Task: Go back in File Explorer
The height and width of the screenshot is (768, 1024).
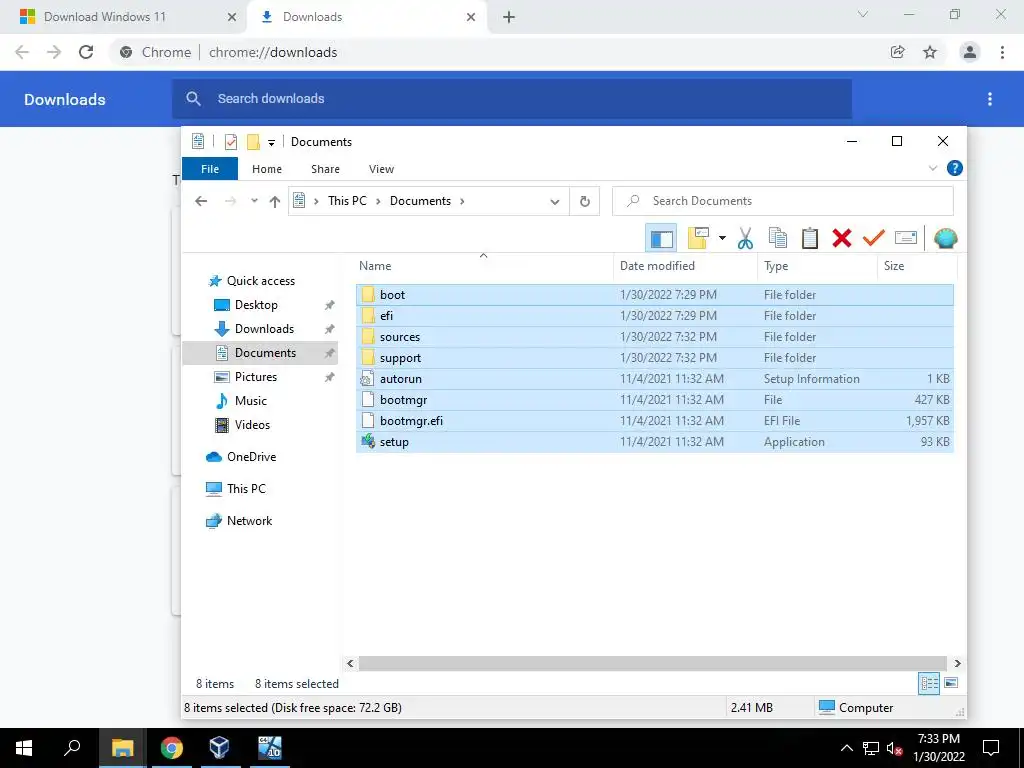Action: (x=201, y=201)
